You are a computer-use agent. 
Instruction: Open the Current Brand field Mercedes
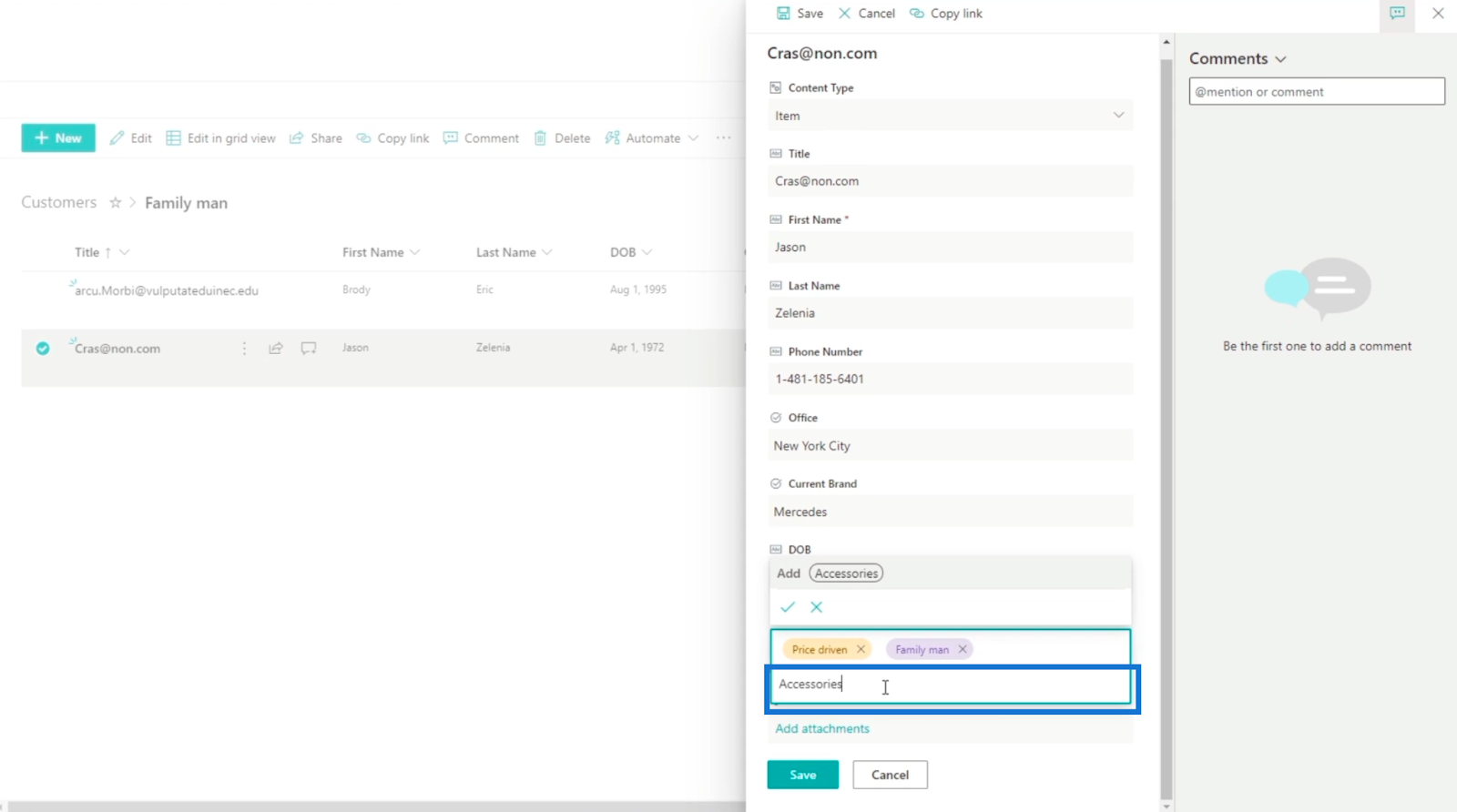(951, 512)
